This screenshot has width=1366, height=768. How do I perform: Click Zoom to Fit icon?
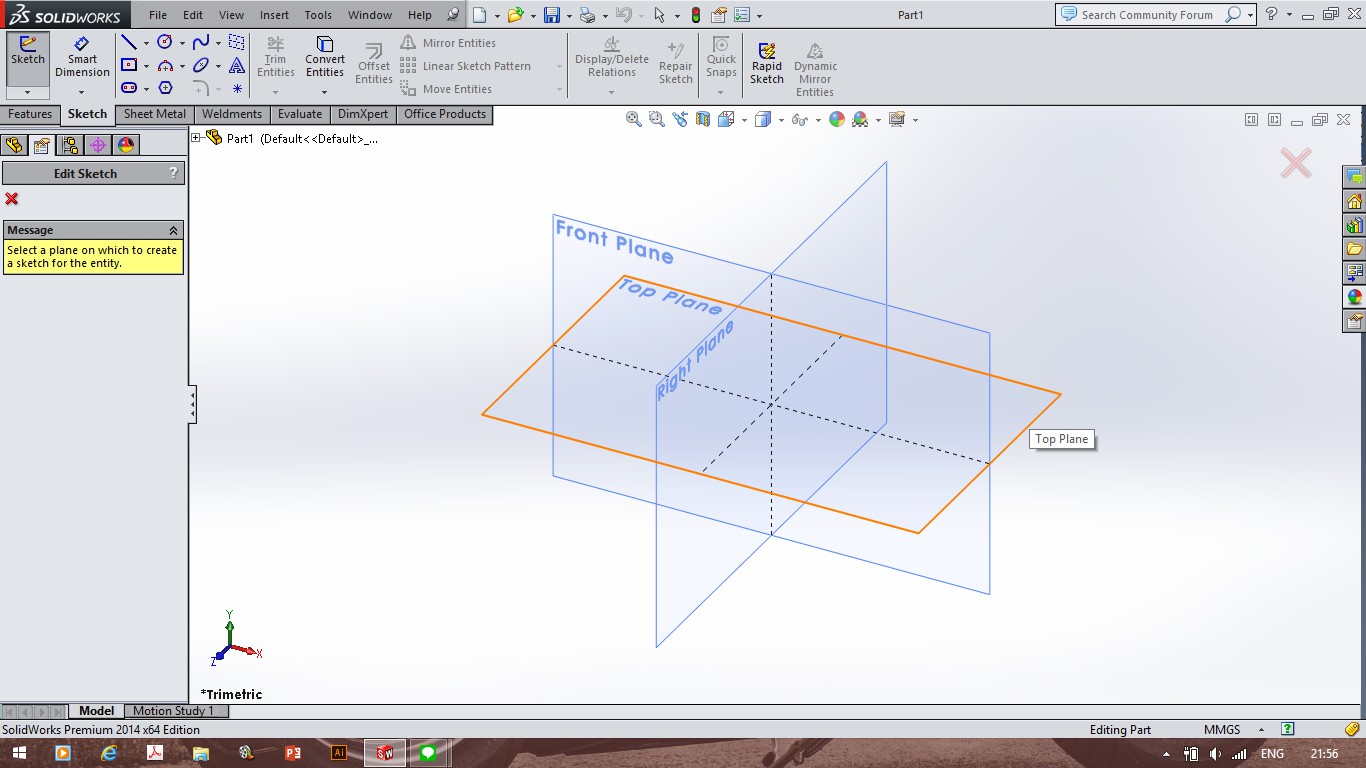point(634,119)
